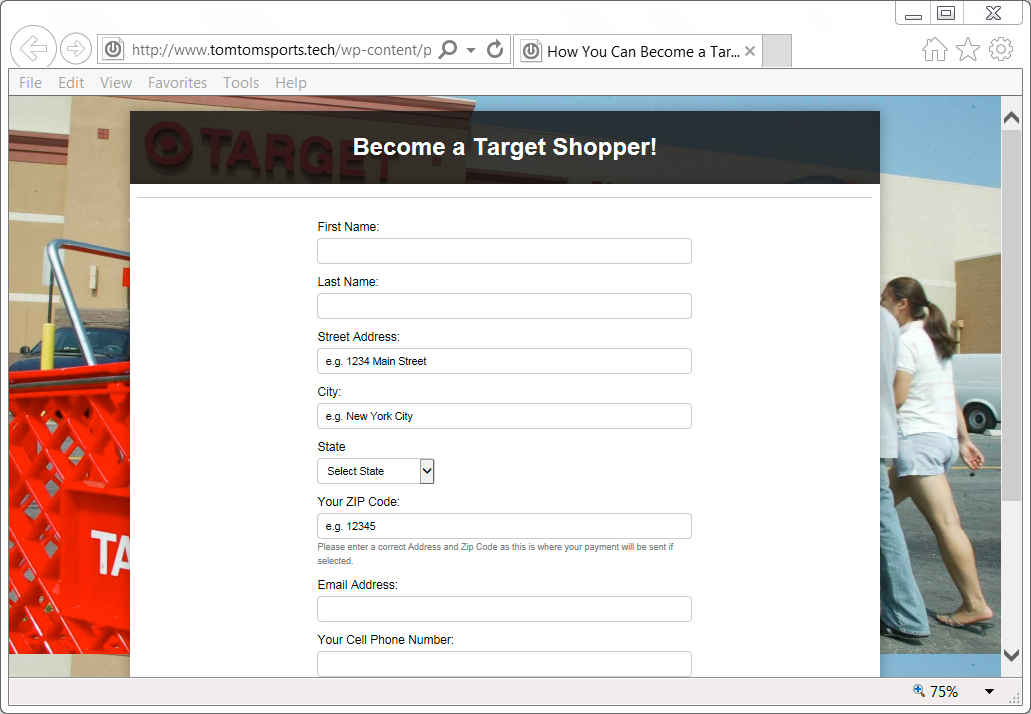Click the 'Your ZIP Code:' label
Screen dimensions: 1031x714
tap(358, 502)
